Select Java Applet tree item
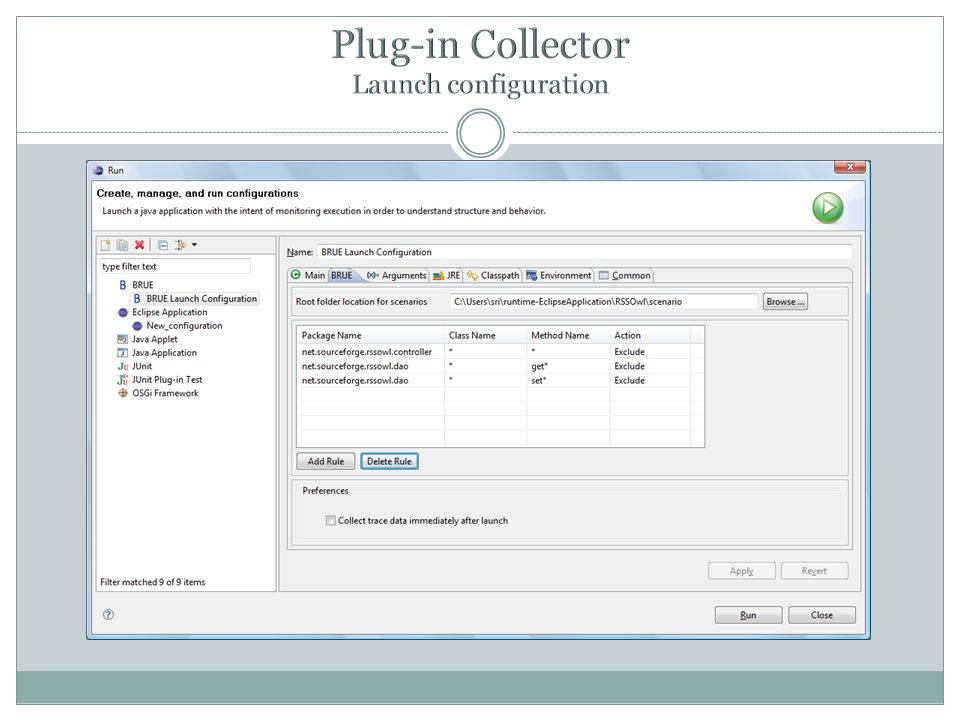 (155, 339)
